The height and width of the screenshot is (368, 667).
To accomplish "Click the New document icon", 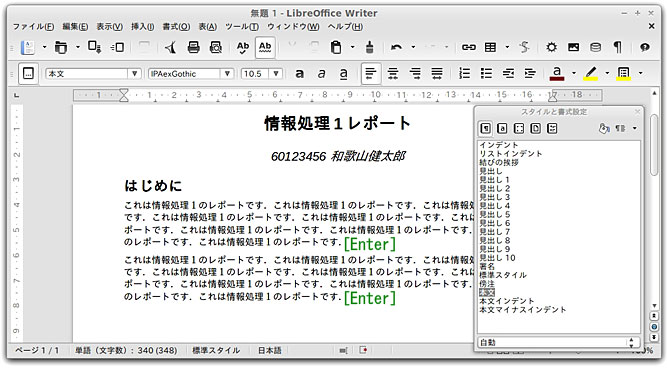I will tap(28, 47).
